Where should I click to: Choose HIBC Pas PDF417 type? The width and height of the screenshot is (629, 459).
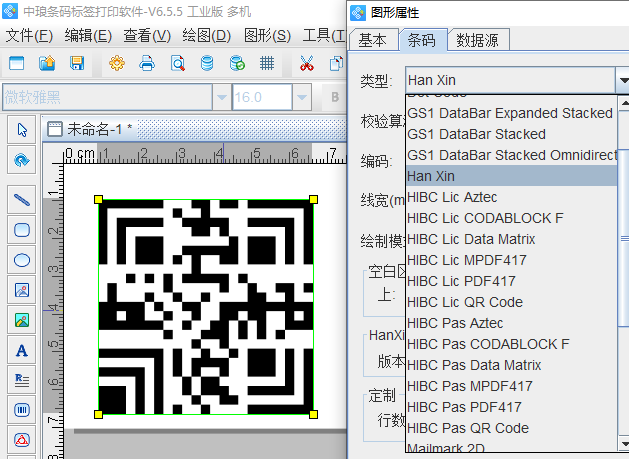point(511,407)
